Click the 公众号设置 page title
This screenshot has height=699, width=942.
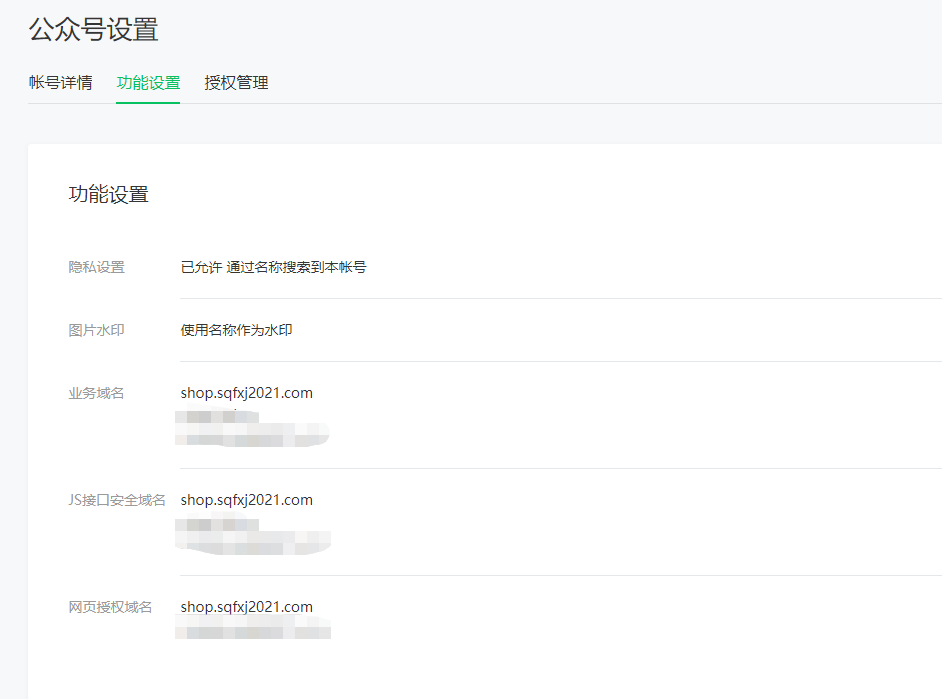tap(93, 29)
